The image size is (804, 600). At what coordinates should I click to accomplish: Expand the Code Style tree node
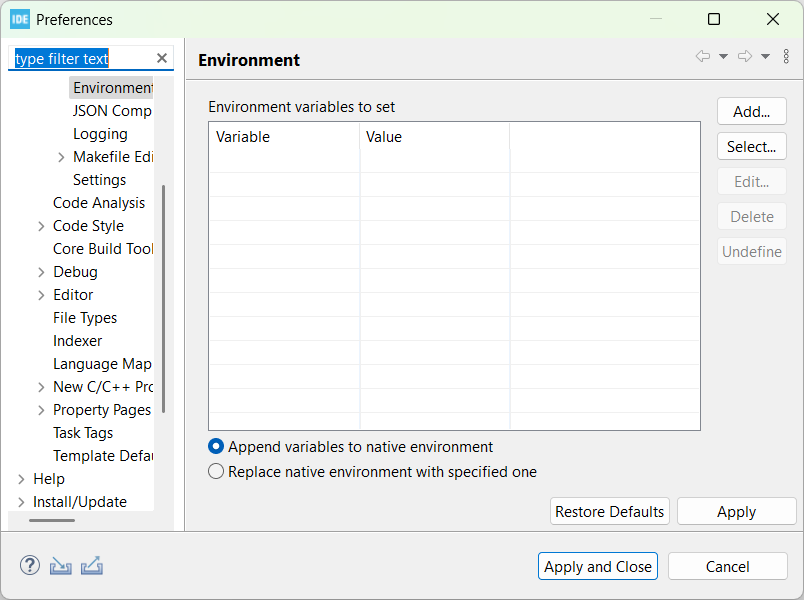[41, 226]
